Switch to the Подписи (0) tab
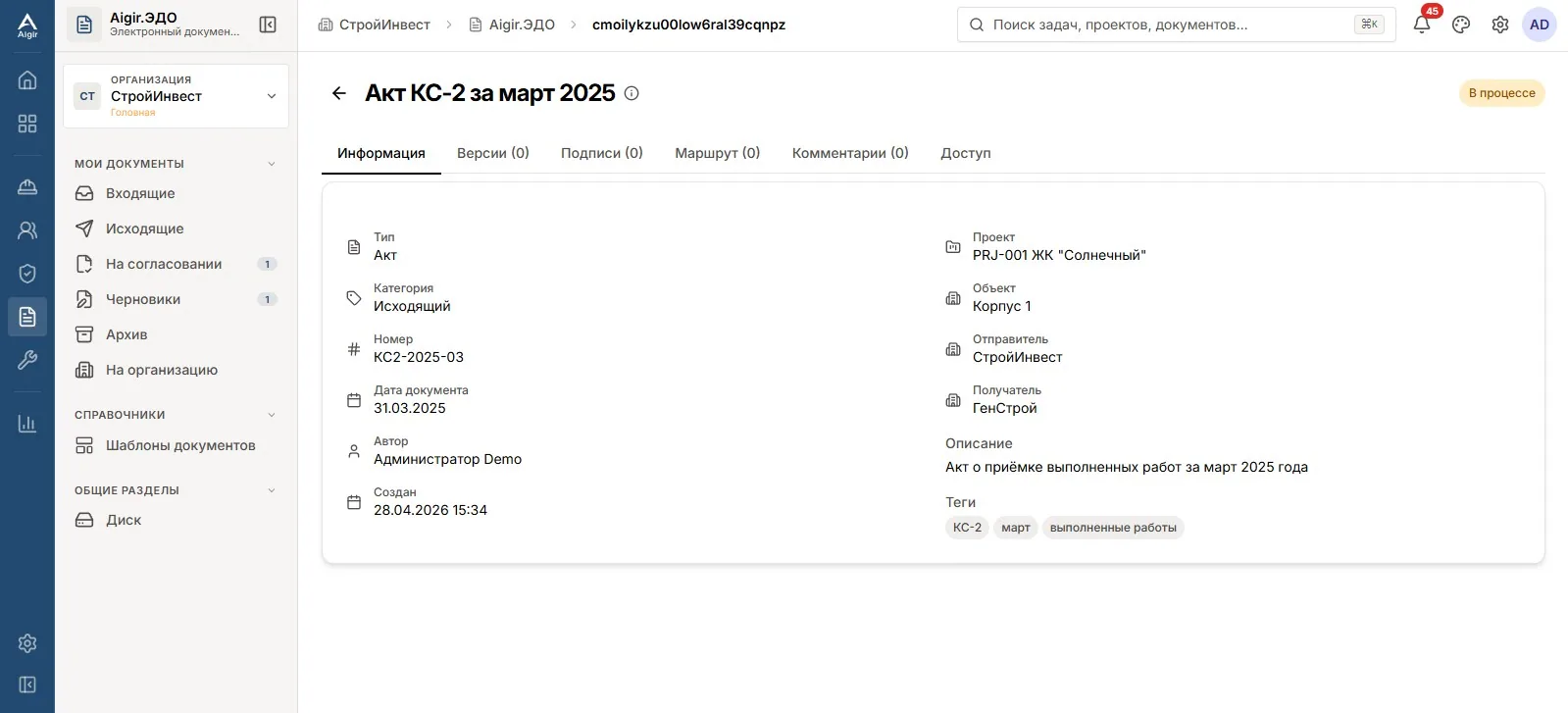This screenshot has height=713, width=1568. pyautogui.click(x=602, y=153)
